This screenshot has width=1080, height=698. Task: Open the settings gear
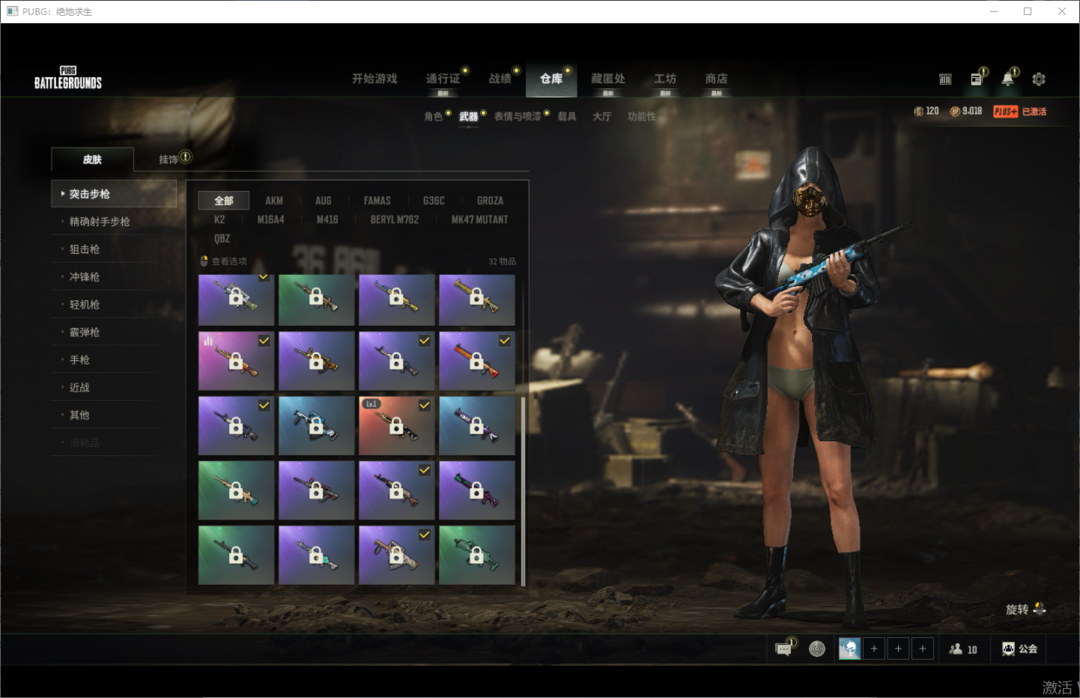(x=1039, y=79)
